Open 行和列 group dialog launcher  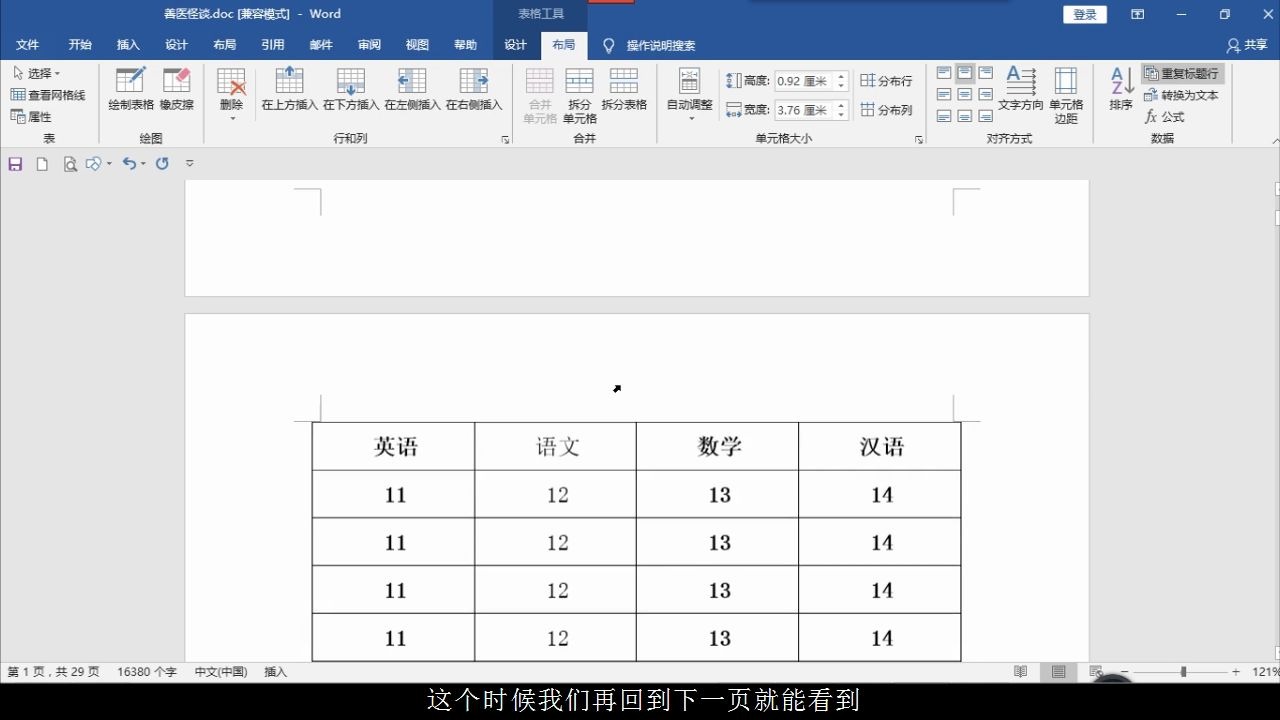pyautogui.click(x=505, y=140)
